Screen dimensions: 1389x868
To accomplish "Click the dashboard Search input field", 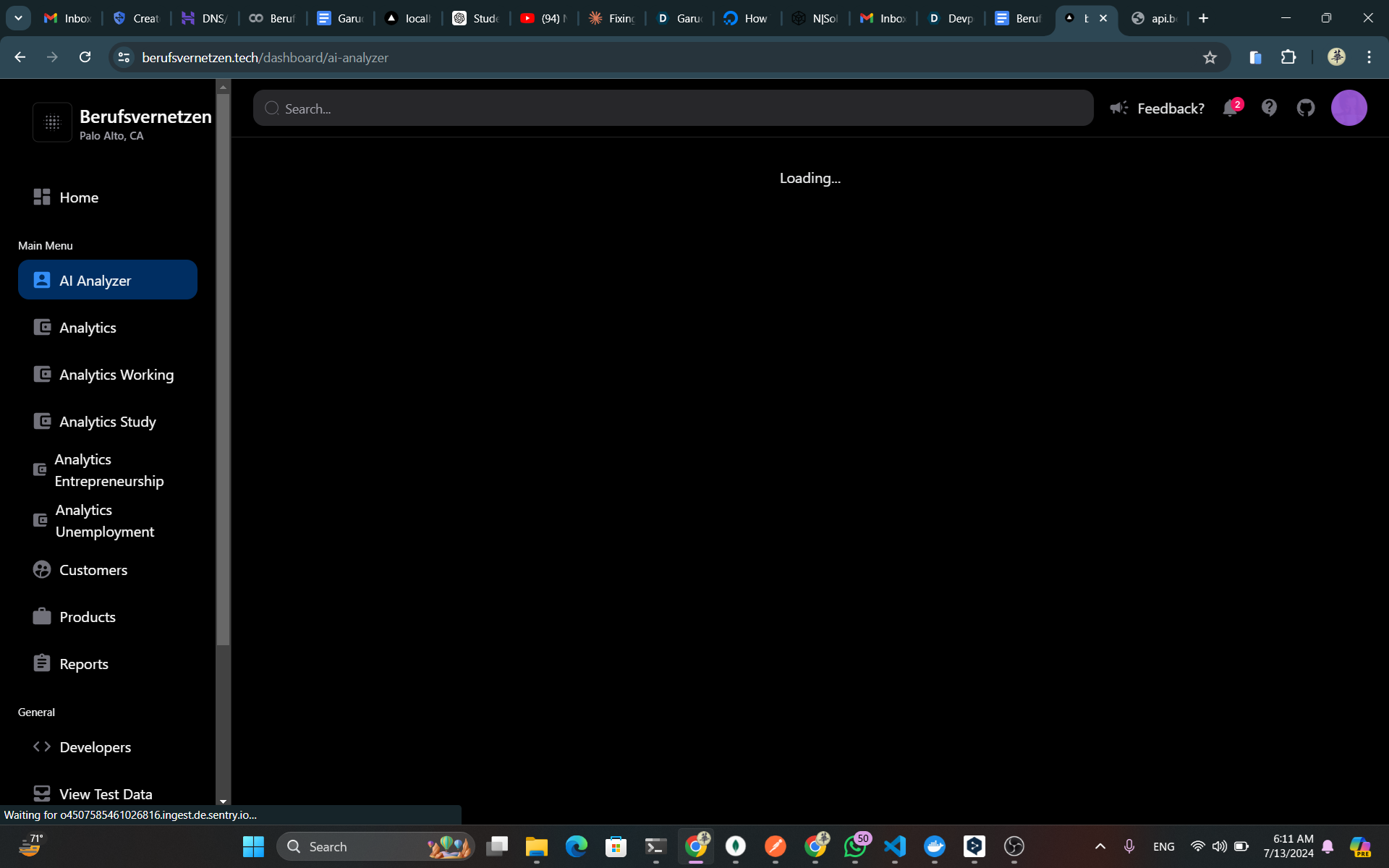I will coord(673,108).
